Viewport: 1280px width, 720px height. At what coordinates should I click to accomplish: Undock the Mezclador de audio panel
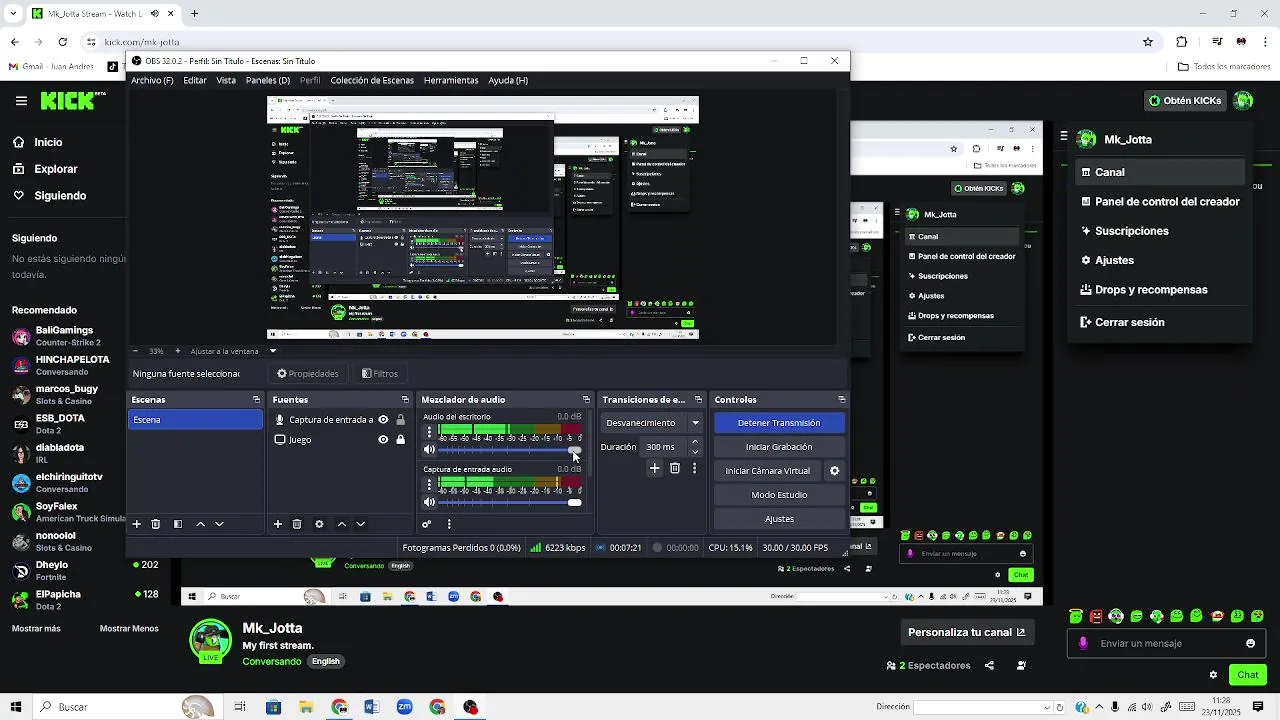(586, 400)
